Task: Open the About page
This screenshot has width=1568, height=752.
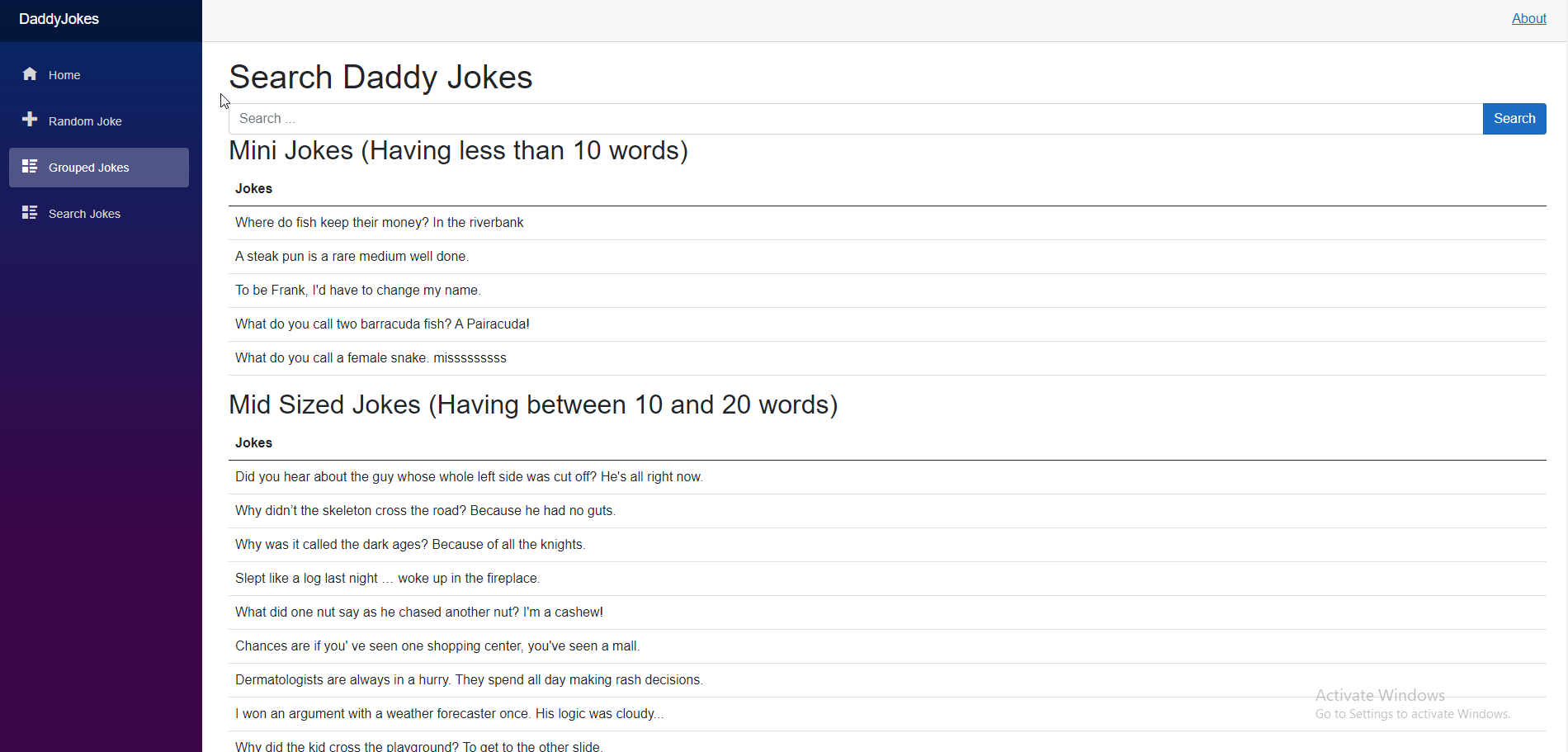Action: [1528, 18]
